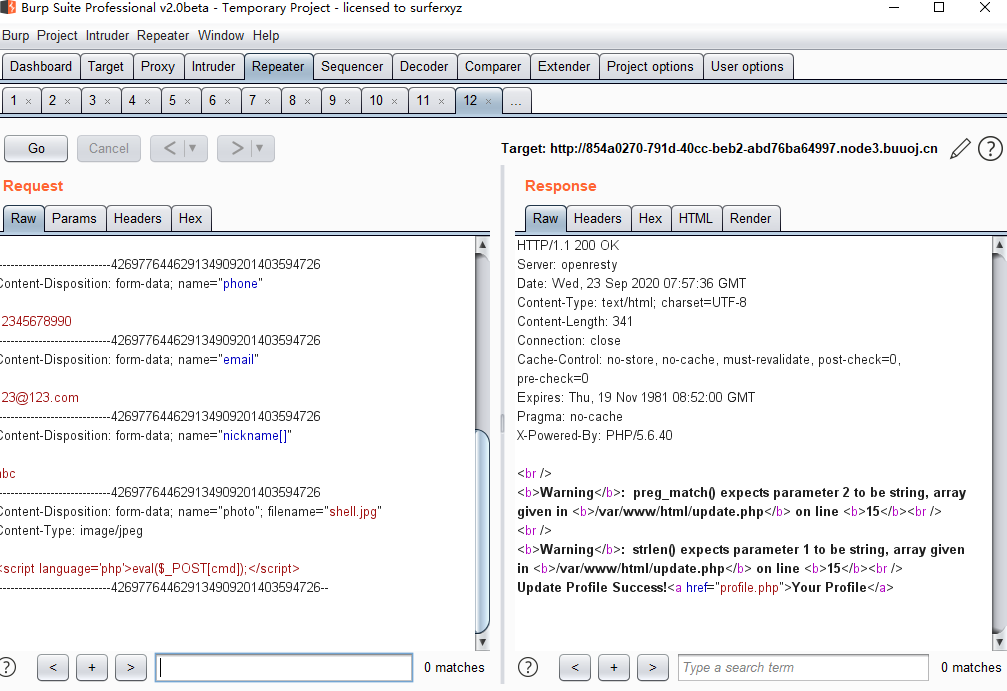This screenshot has width=1007, height=691.
Task: Open the Intruder menu
Action: [107, 35]
